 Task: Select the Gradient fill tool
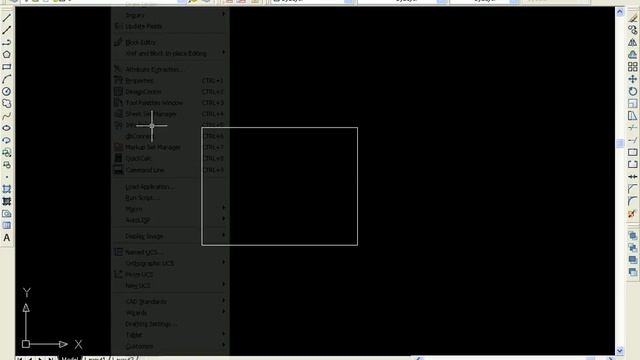7,202
